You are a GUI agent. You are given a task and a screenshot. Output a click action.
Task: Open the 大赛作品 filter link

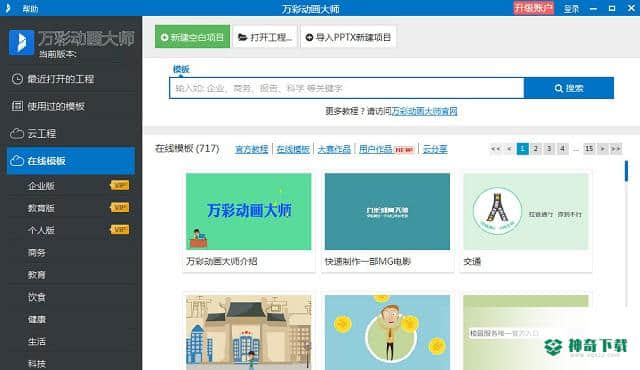click(334, 149)
